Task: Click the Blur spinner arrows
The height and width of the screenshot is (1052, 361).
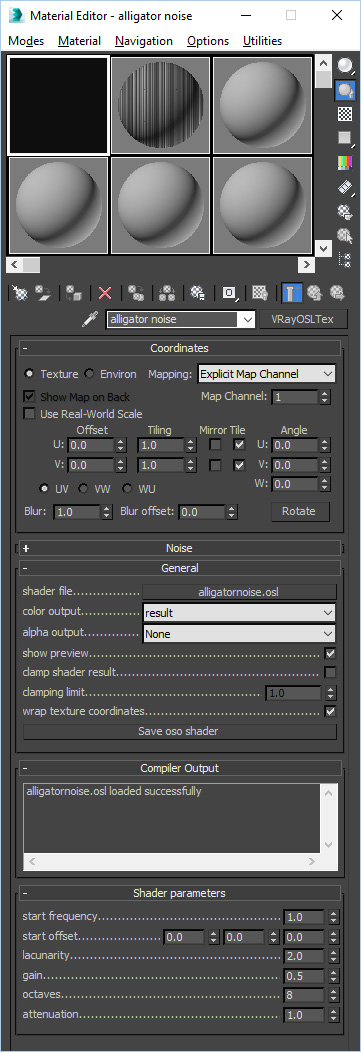Action: (x=107, y=512)
